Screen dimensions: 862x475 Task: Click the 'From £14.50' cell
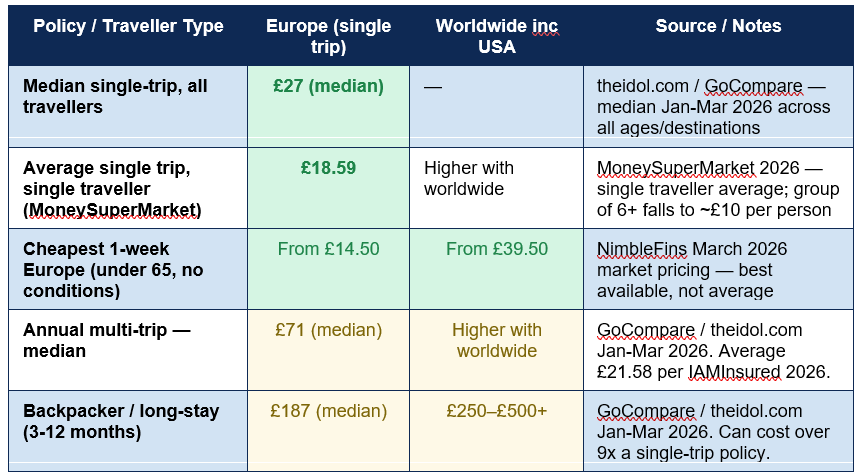(328, 269)
